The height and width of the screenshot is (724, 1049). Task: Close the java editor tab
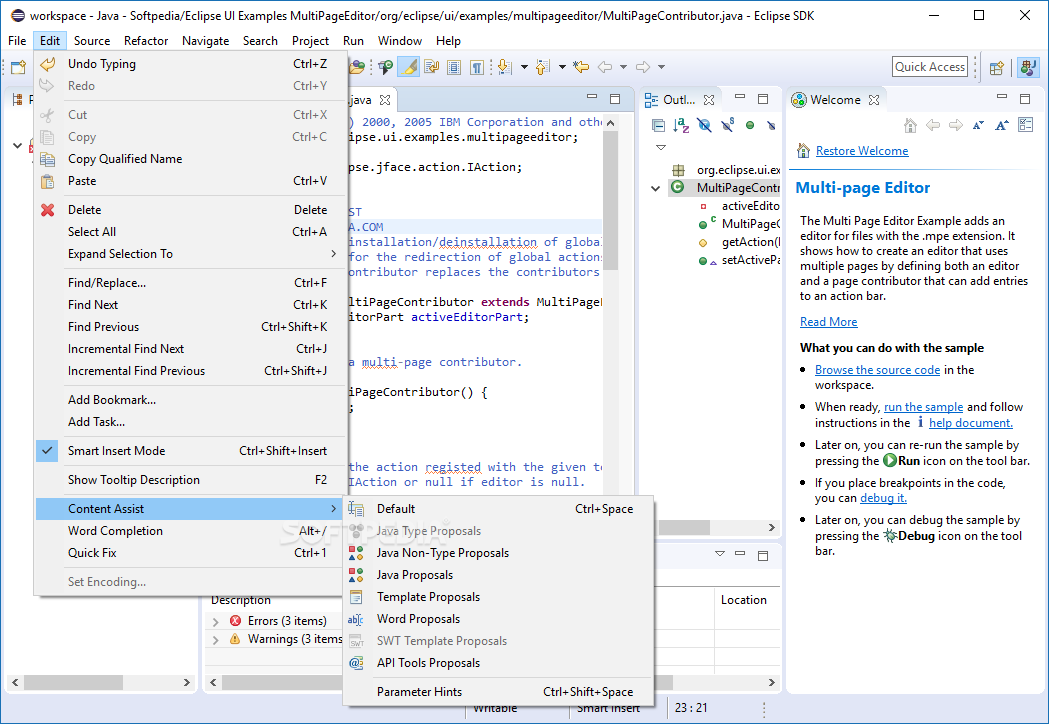click(x=385, y=100)
